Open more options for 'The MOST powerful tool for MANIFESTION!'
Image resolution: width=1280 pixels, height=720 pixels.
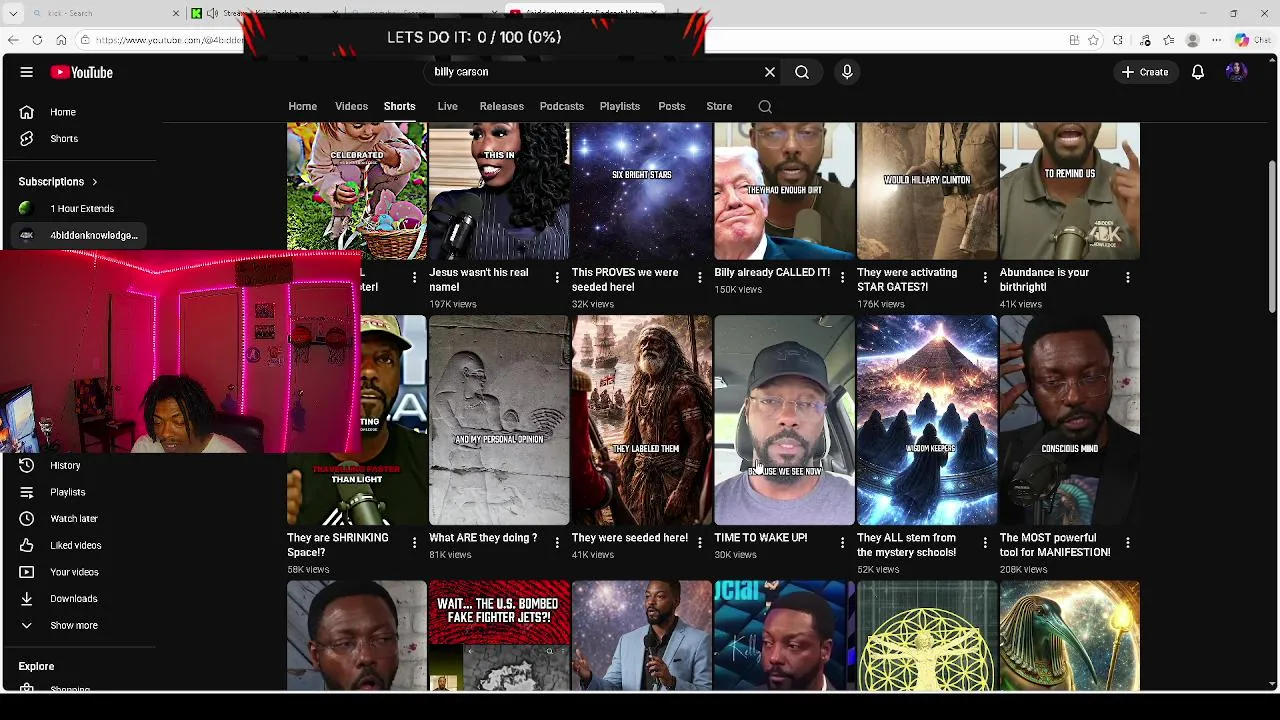coord(1127,542)
